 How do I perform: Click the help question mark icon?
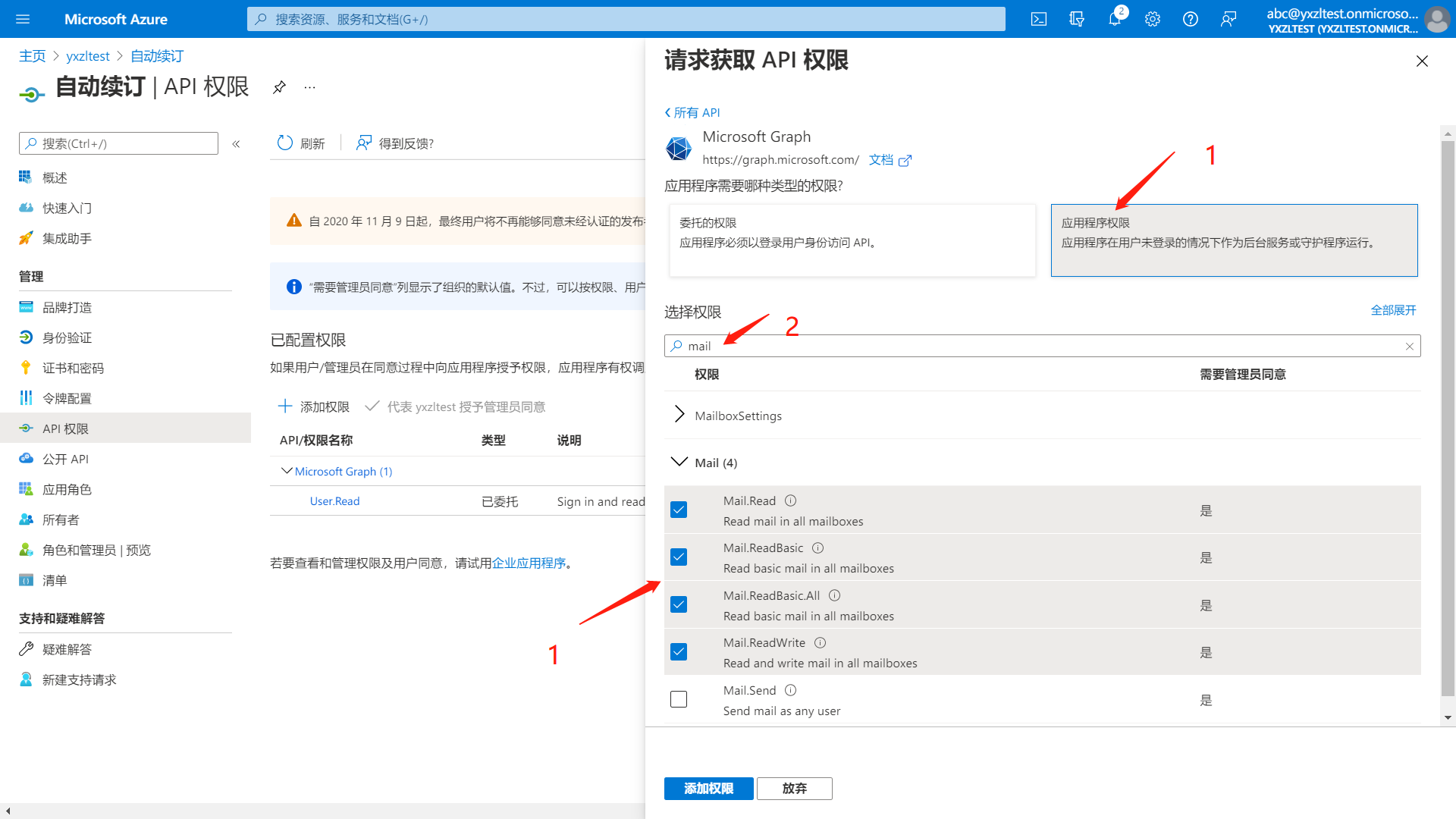click(x=1191, y=19)
